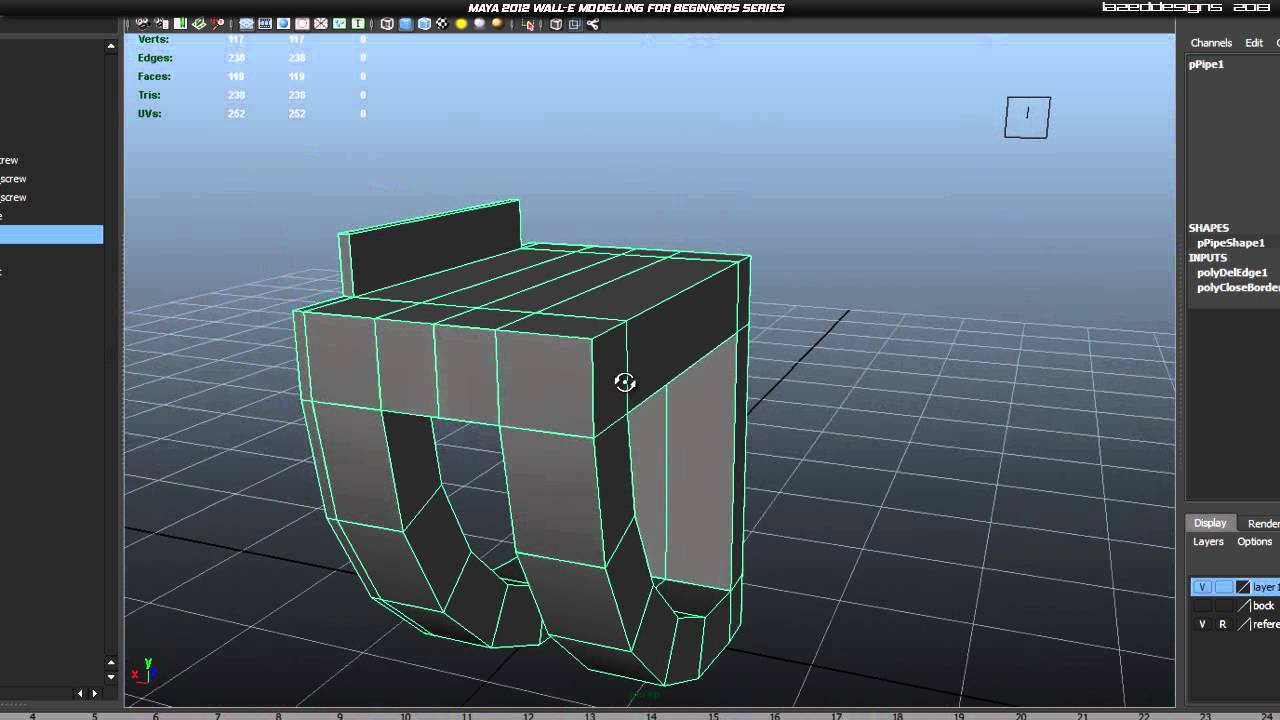Click the View Cube in viewport

[x=1027, y=117]
